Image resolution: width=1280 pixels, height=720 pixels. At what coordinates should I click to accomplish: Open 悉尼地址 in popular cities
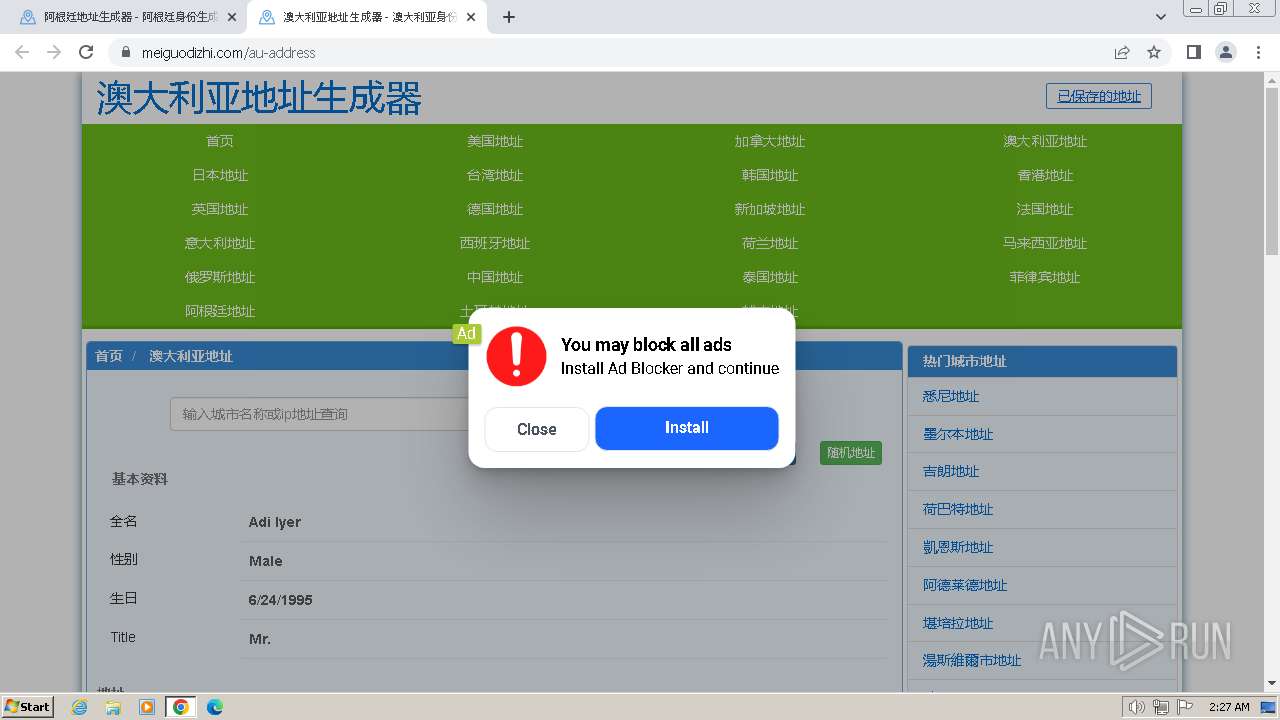(951, 396)
